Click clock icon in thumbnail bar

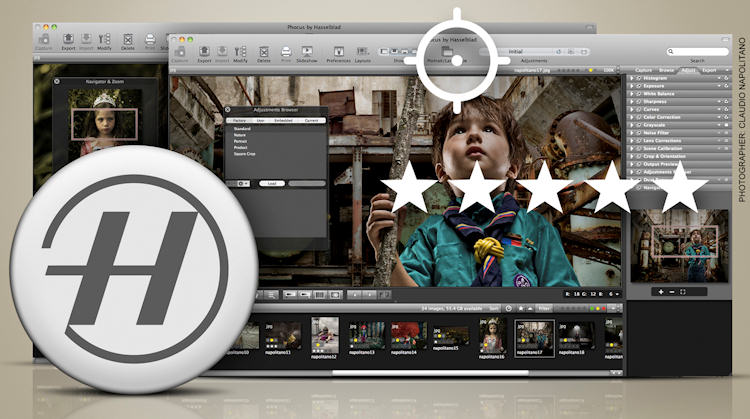(508, 309)
